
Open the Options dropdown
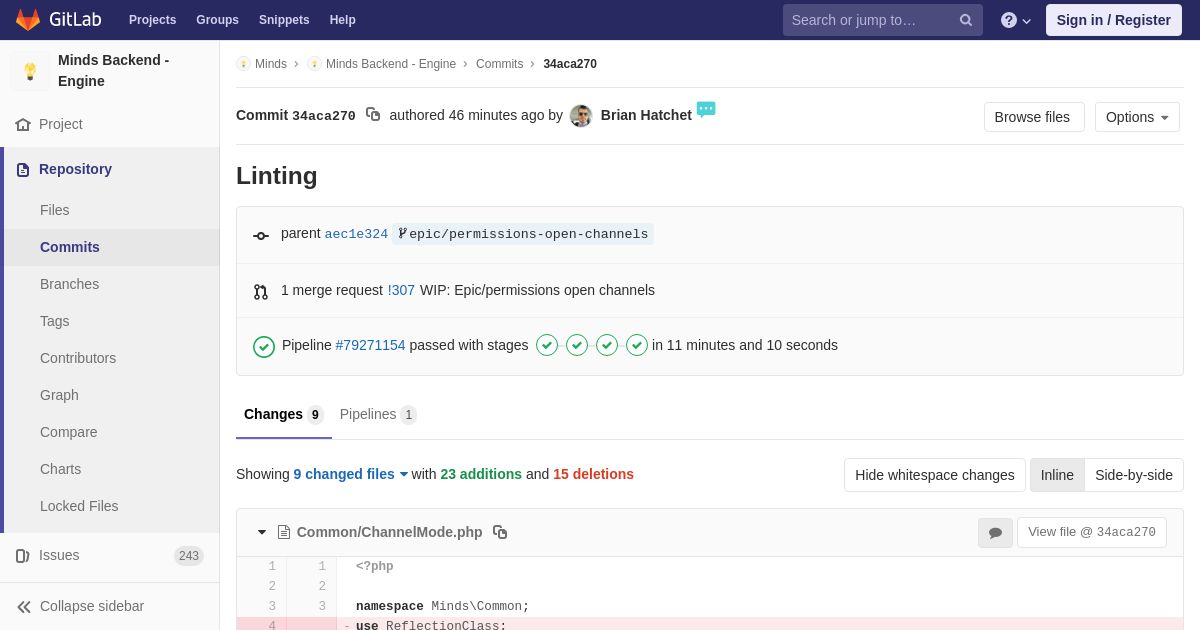pyautogui.click(x=1137, y=117)
